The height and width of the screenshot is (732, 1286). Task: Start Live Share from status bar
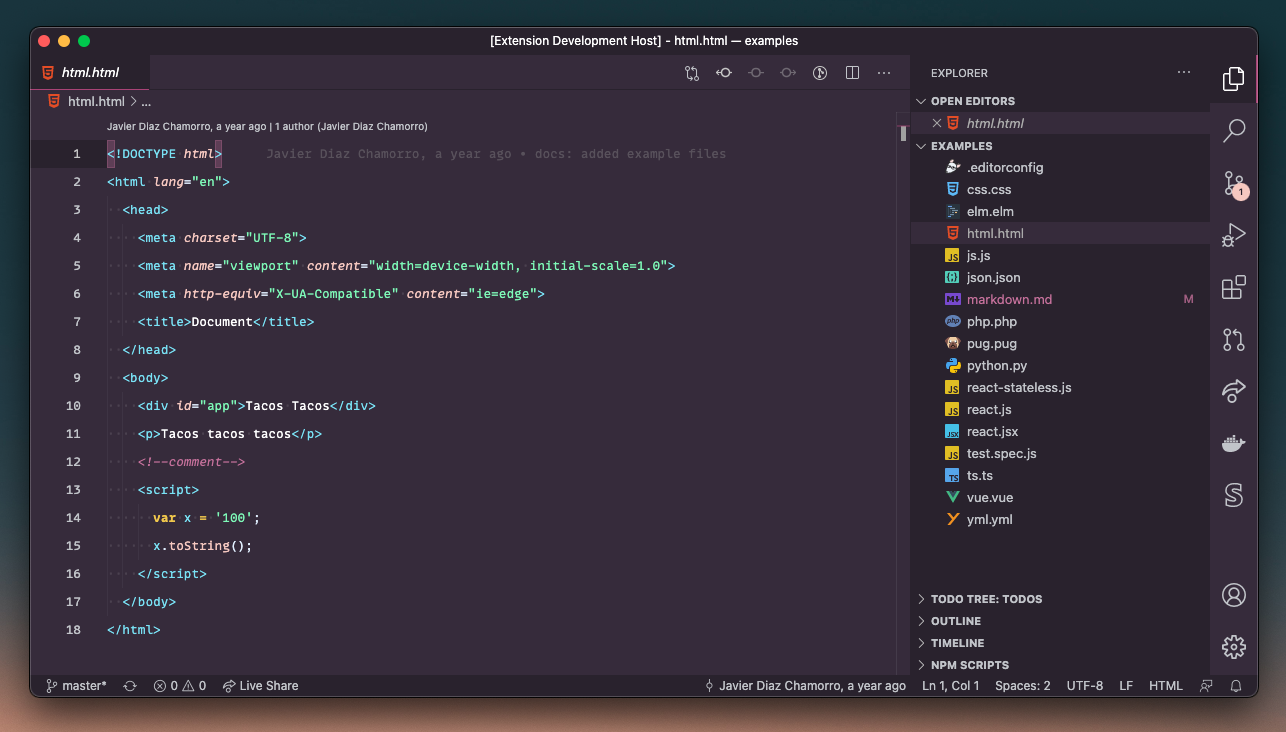(x=260, y=686)
